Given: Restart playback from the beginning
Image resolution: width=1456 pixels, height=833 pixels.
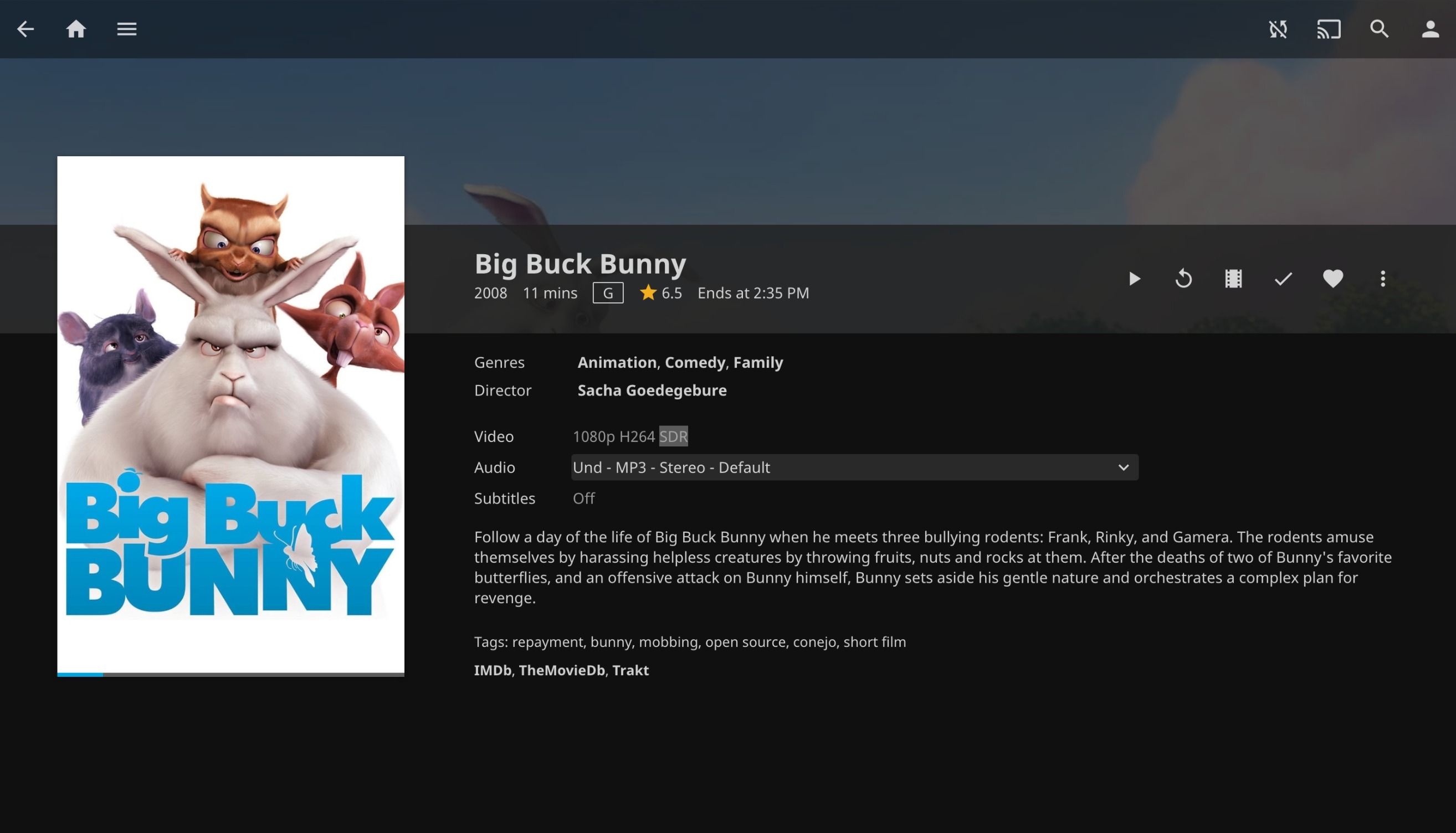Looking at the screenshot, I should point(1183,279).
